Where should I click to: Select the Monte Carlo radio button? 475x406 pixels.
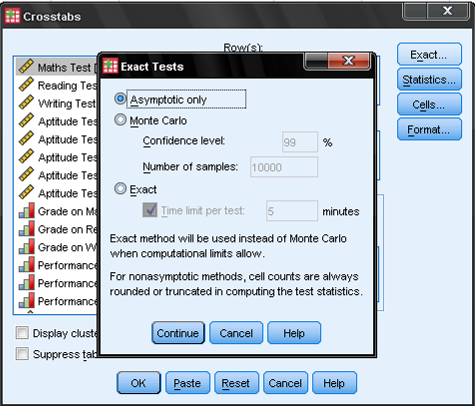tap(120, 119)
